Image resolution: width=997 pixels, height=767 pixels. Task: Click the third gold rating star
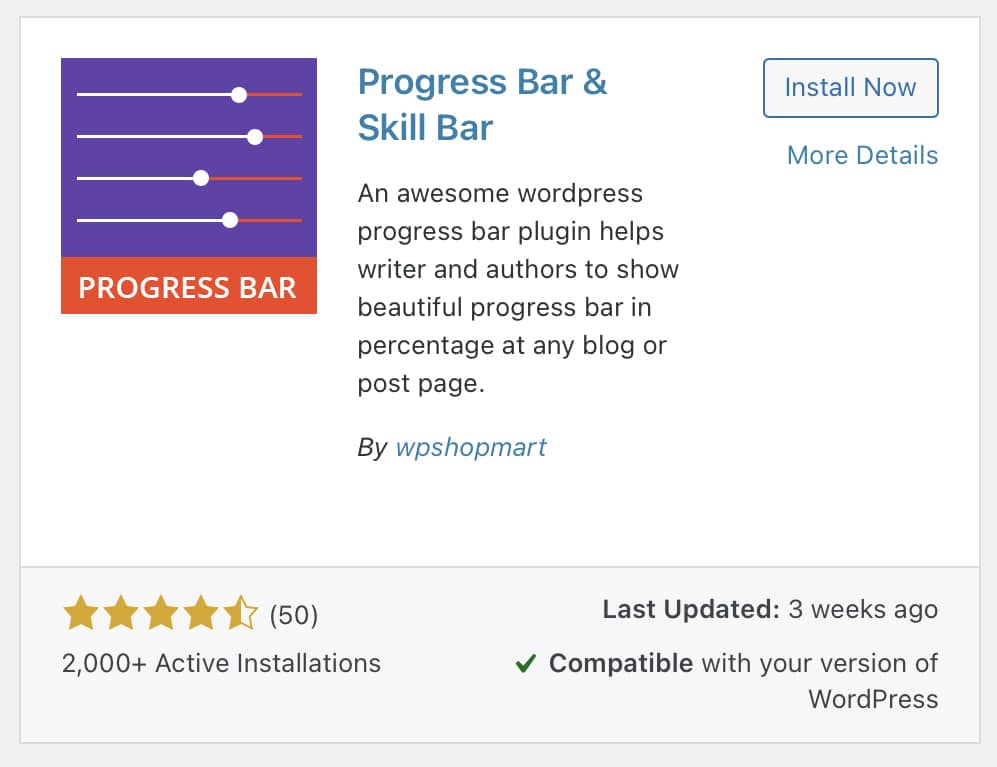click(160, 614)
